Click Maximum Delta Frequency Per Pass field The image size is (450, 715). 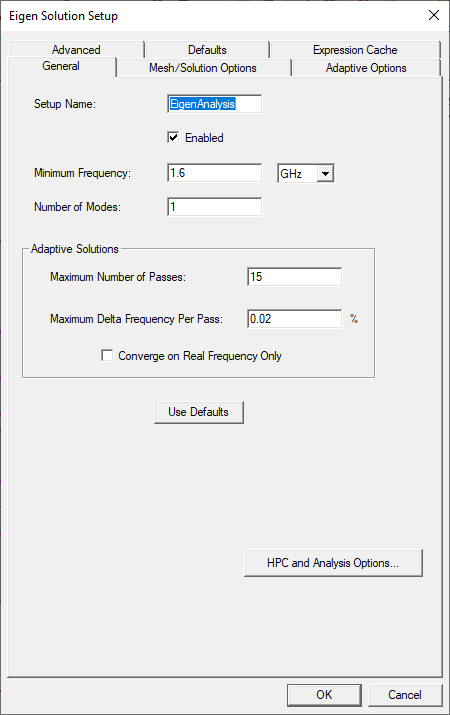[295, 319]
